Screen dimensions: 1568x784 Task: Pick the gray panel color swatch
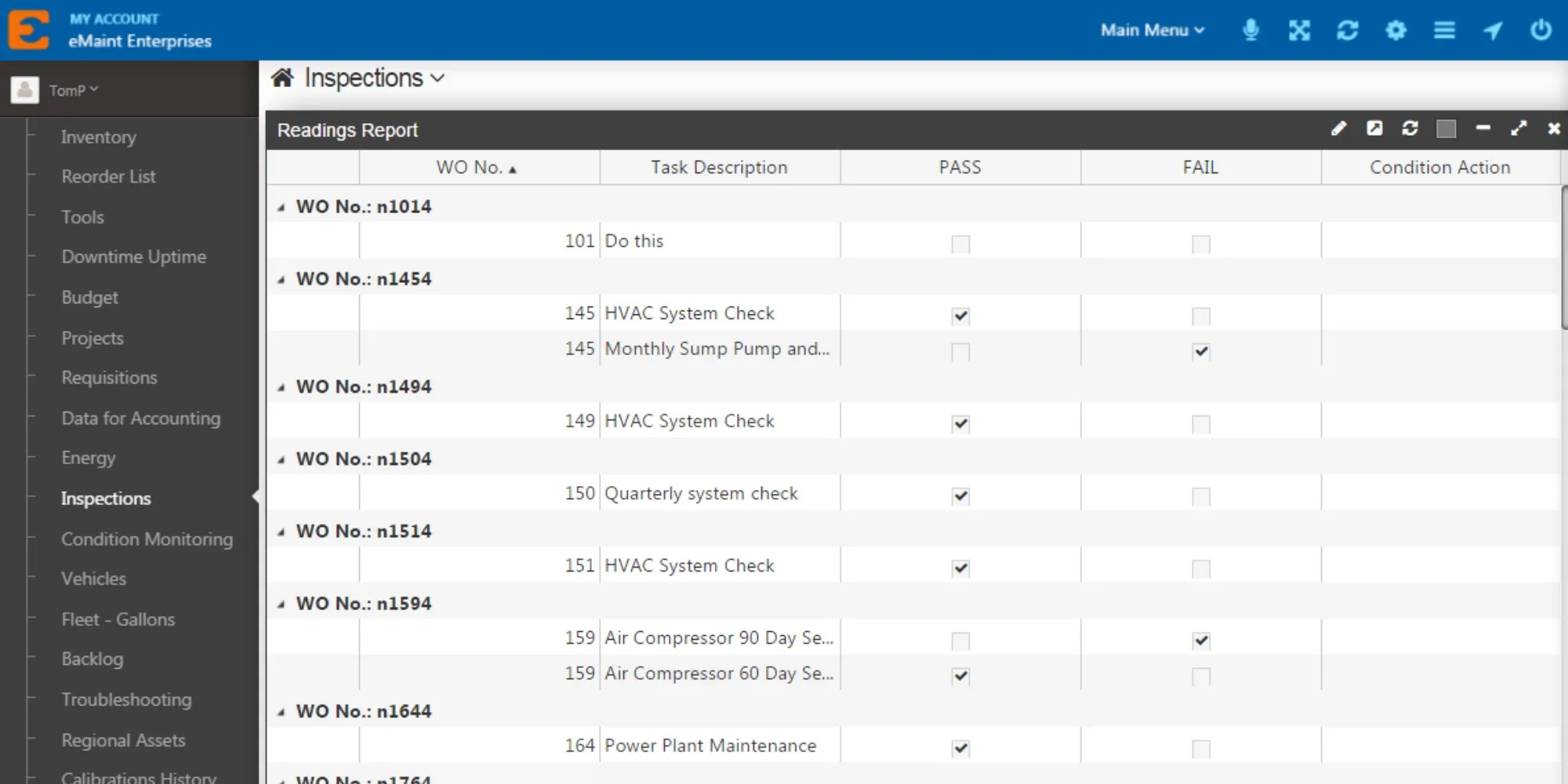tap(1446, 129)
